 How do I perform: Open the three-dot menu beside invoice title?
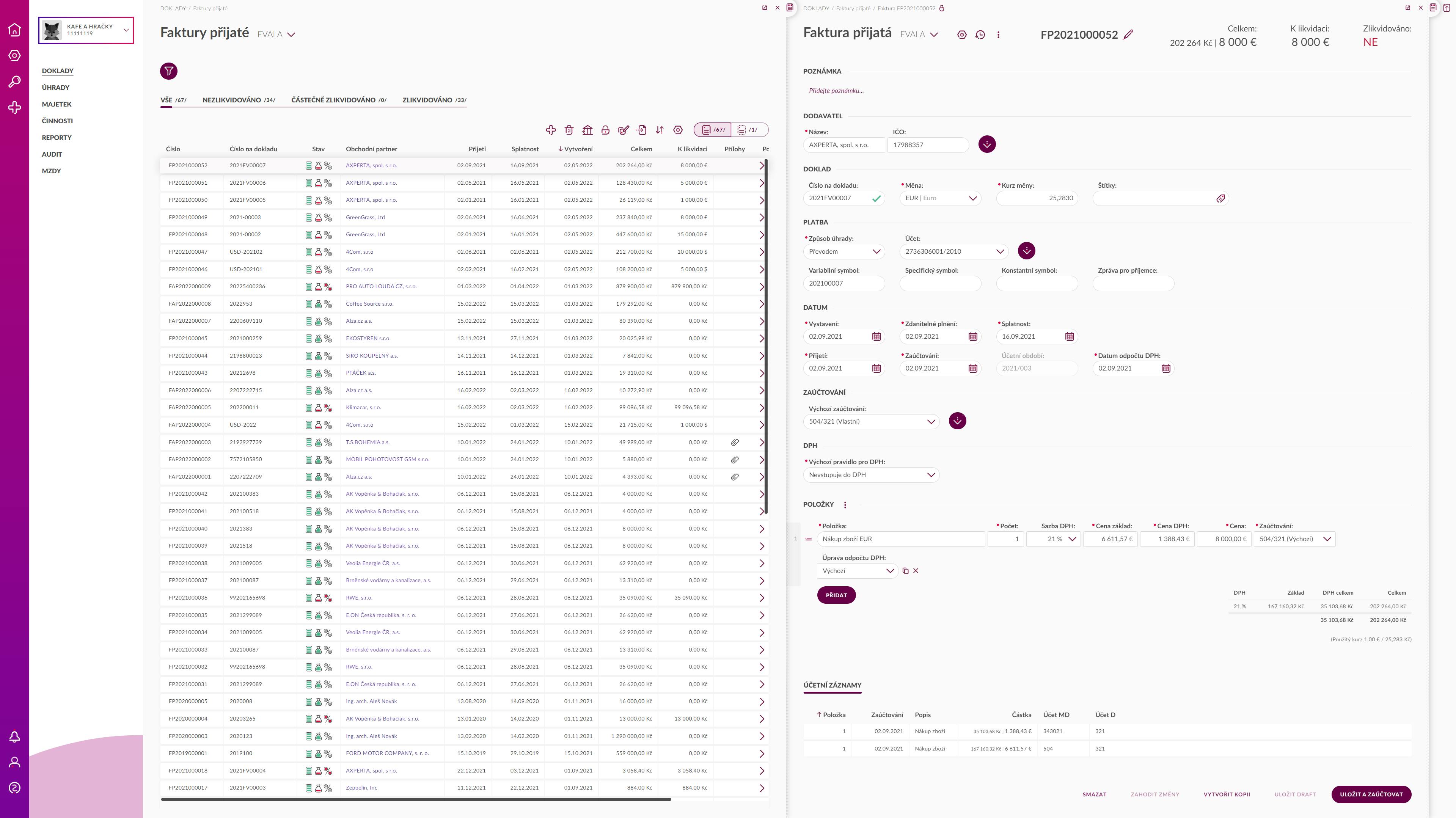point(998,35)
